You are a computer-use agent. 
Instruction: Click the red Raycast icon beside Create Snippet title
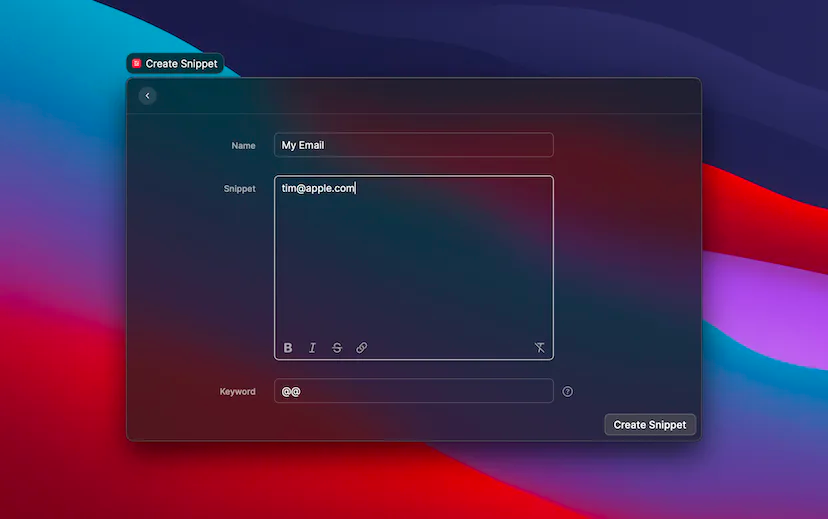(136, 63)
